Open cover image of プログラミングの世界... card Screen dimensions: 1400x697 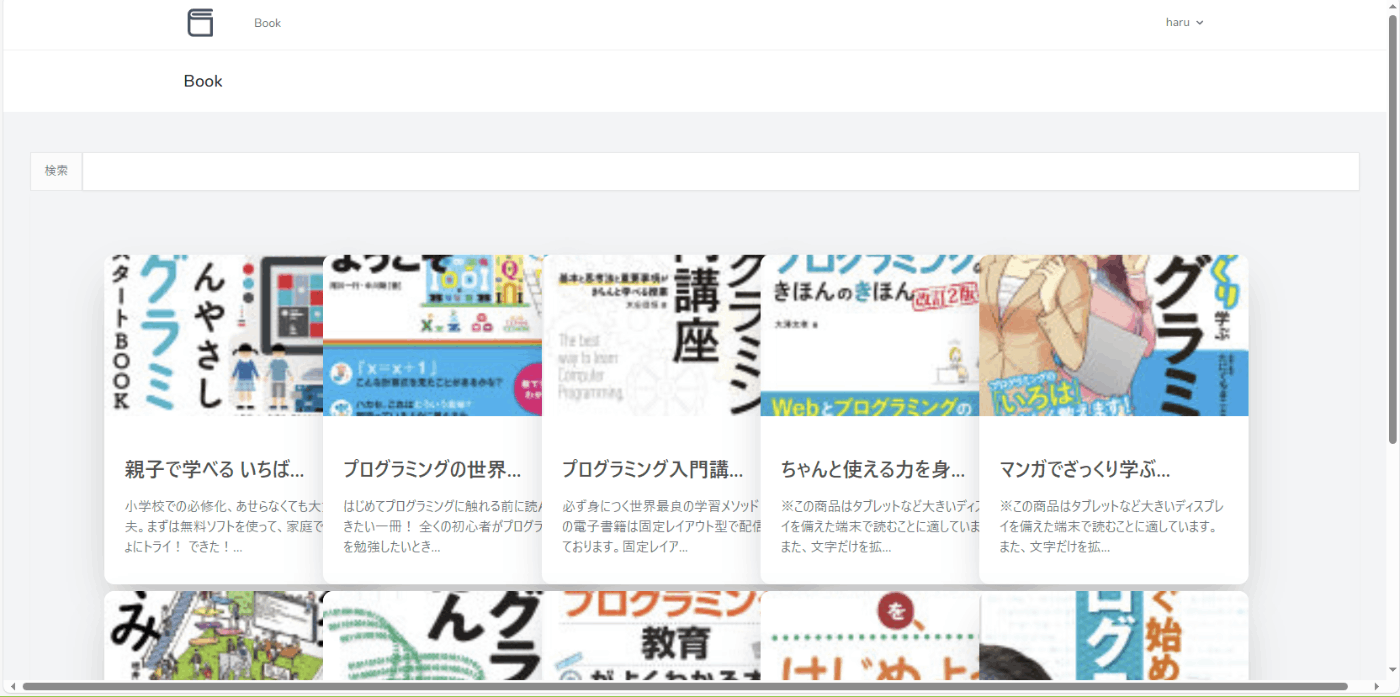click(433, 335)
